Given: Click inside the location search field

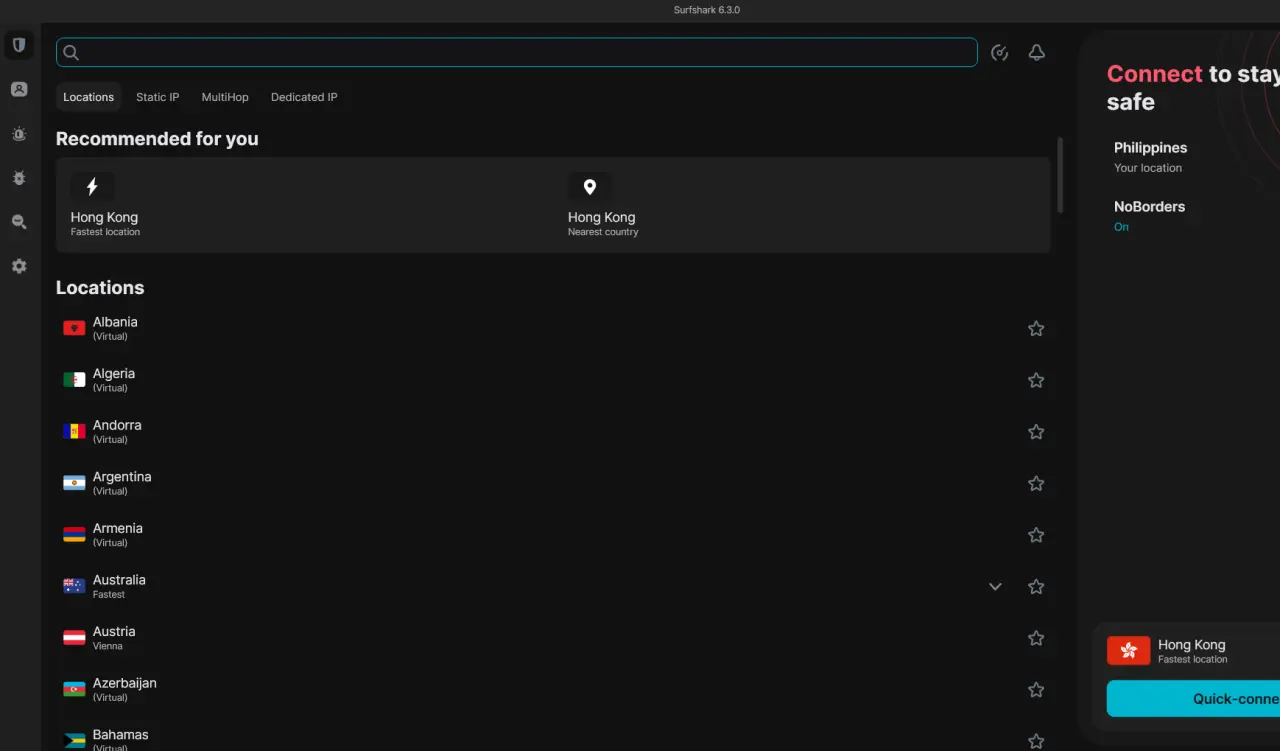Looking at the screenshot, I should point(517,53).
